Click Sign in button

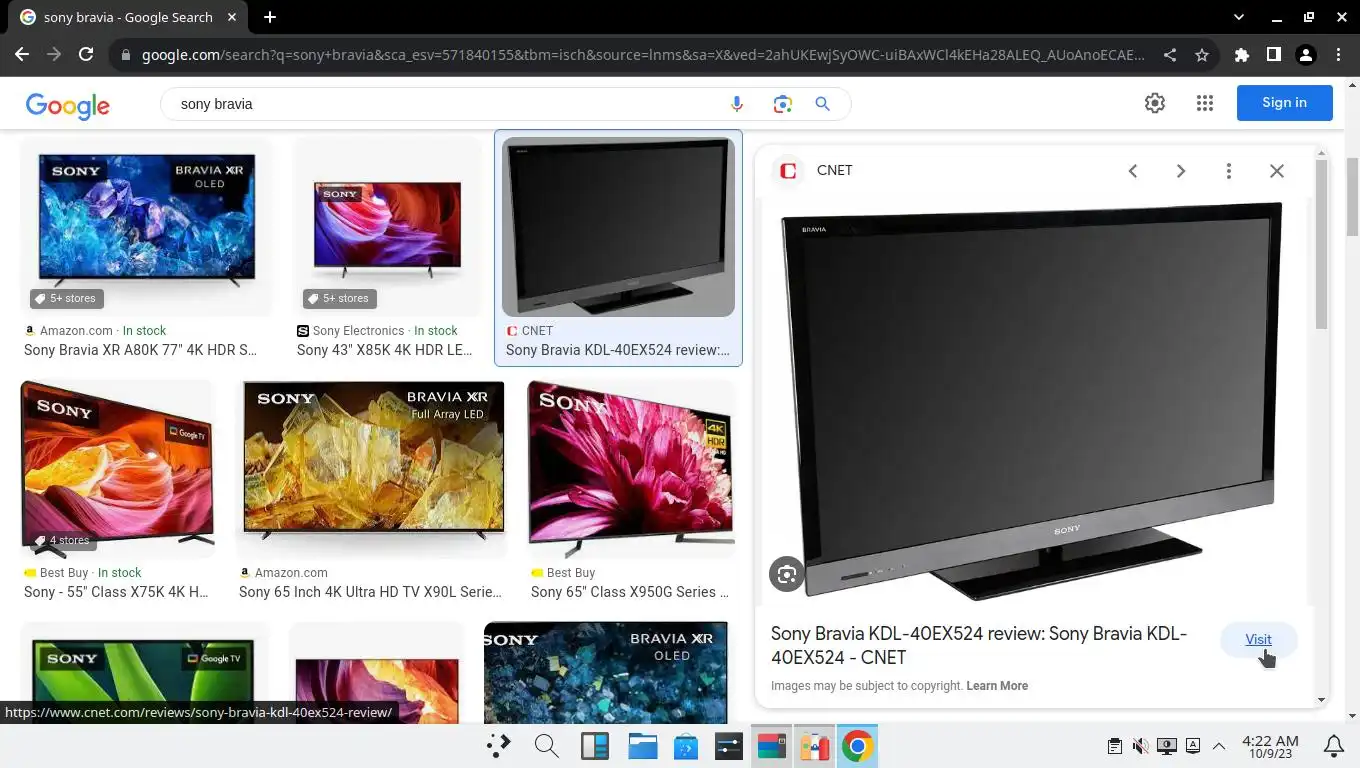coord(1284,103)
